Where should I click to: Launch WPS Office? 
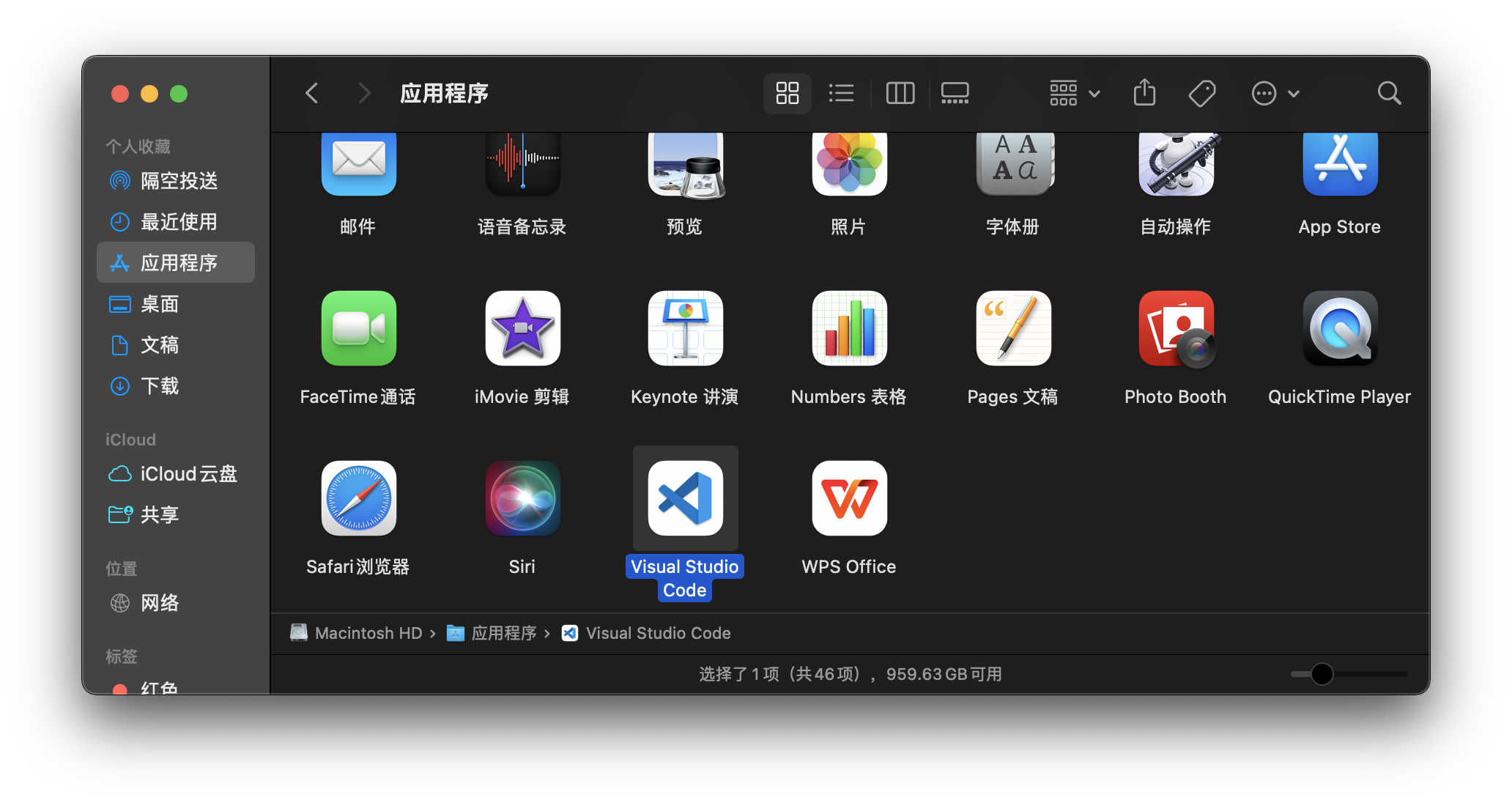[848, 498]
